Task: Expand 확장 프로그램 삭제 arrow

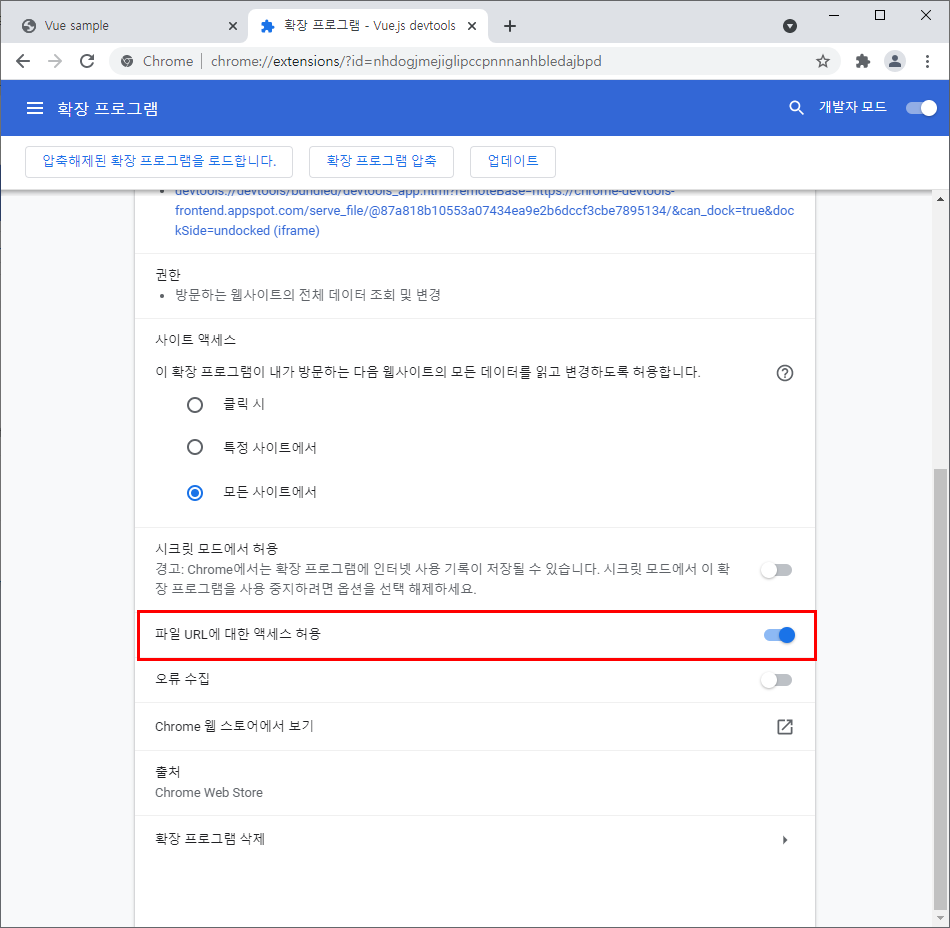Action: [x=785, y=840]
